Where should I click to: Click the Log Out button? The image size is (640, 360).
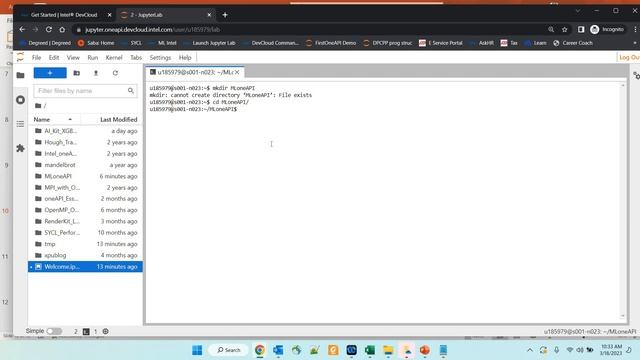pyautogui.click(x=629, y=58)
